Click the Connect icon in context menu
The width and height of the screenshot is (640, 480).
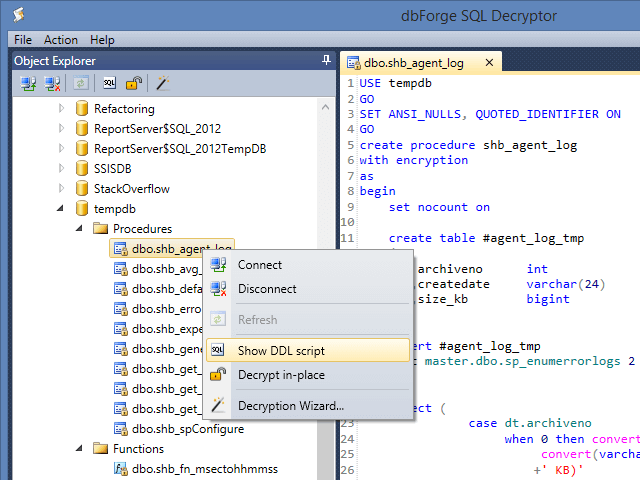pos(218,264)
